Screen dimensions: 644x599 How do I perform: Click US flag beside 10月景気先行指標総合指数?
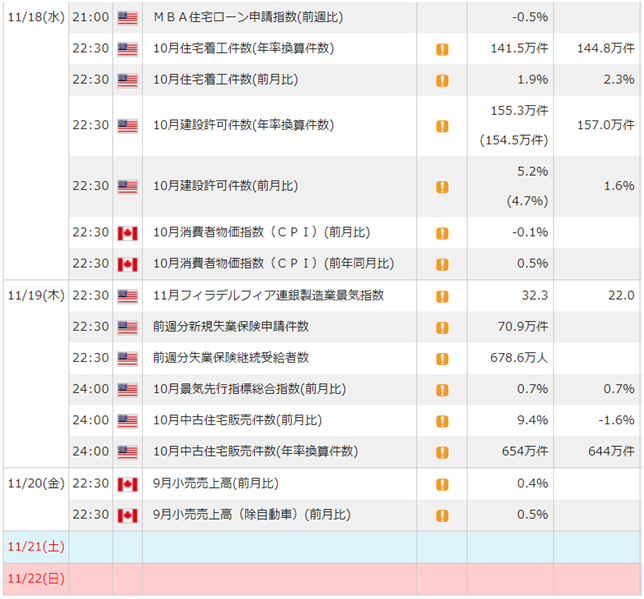click(127, 390)
